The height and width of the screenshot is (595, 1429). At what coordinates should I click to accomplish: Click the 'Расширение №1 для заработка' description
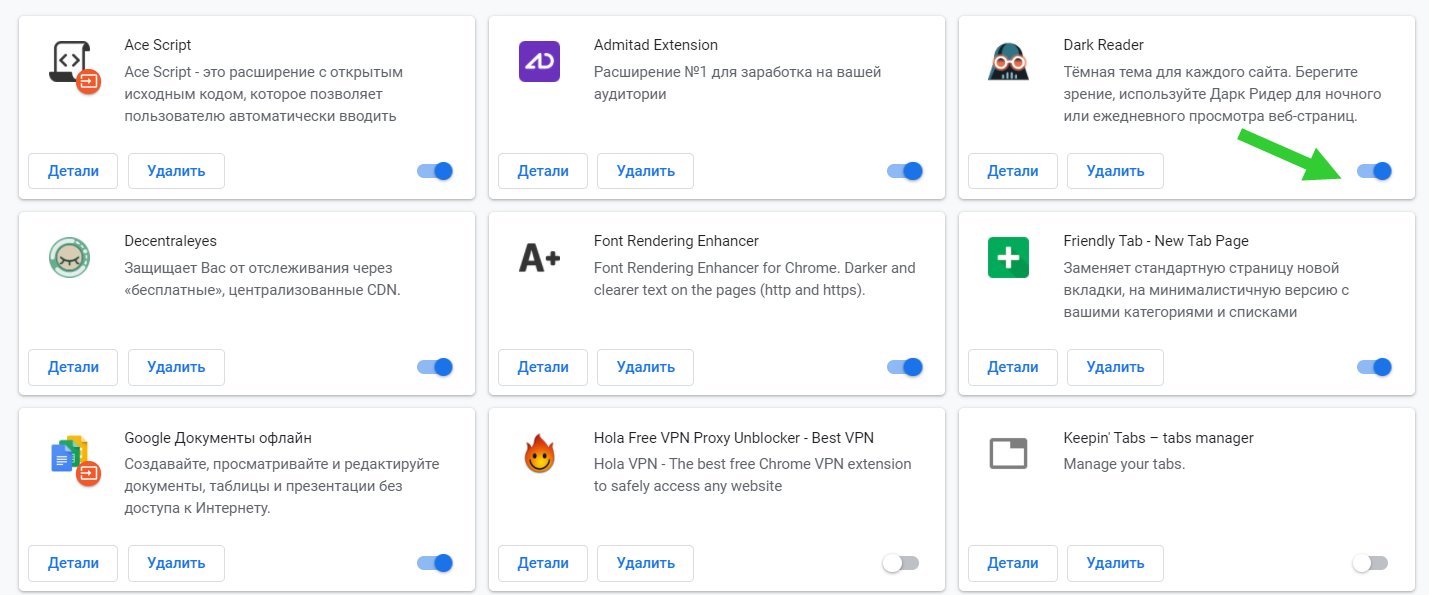[737, 83]
